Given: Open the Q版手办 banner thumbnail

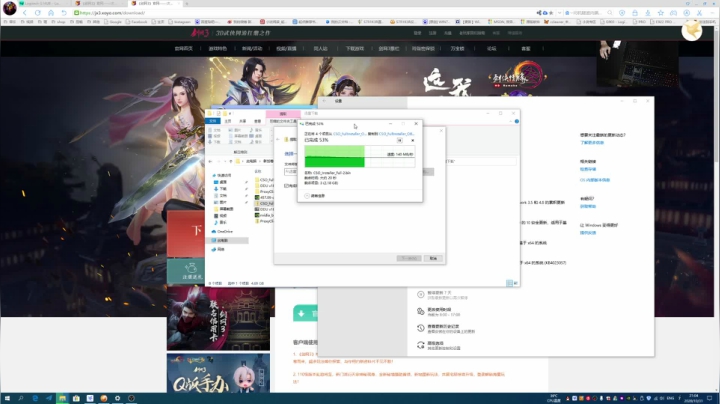Looking at the screenshot, I should (218, 373).
